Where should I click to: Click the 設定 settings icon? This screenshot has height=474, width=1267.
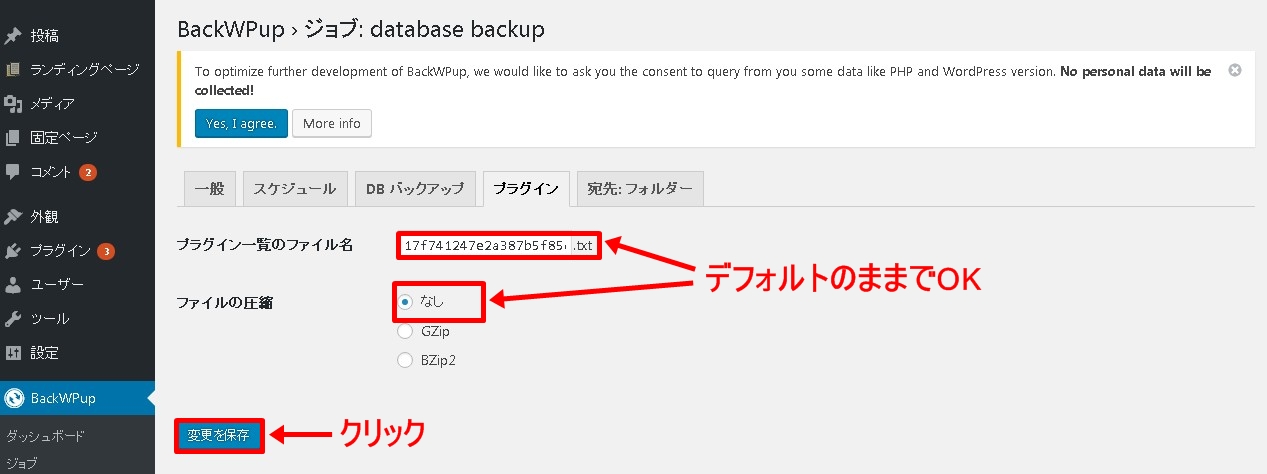[13, 353]
